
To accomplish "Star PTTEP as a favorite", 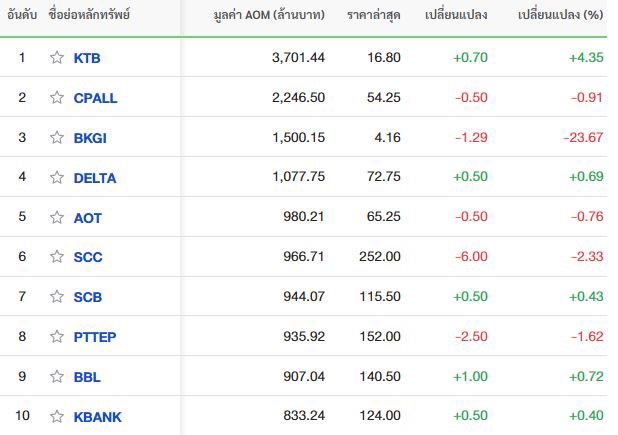I will pos(57,336).
